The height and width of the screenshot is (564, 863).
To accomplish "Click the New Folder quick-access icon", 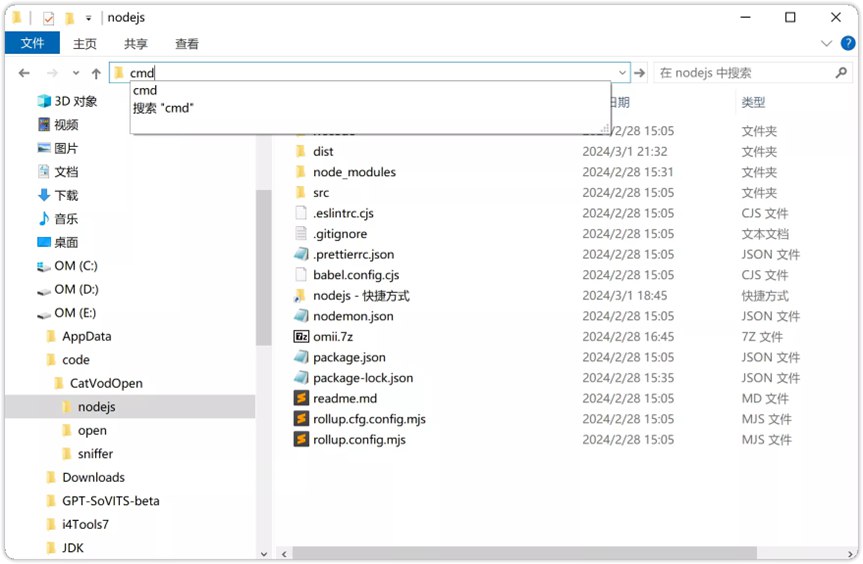I will 69,18.
